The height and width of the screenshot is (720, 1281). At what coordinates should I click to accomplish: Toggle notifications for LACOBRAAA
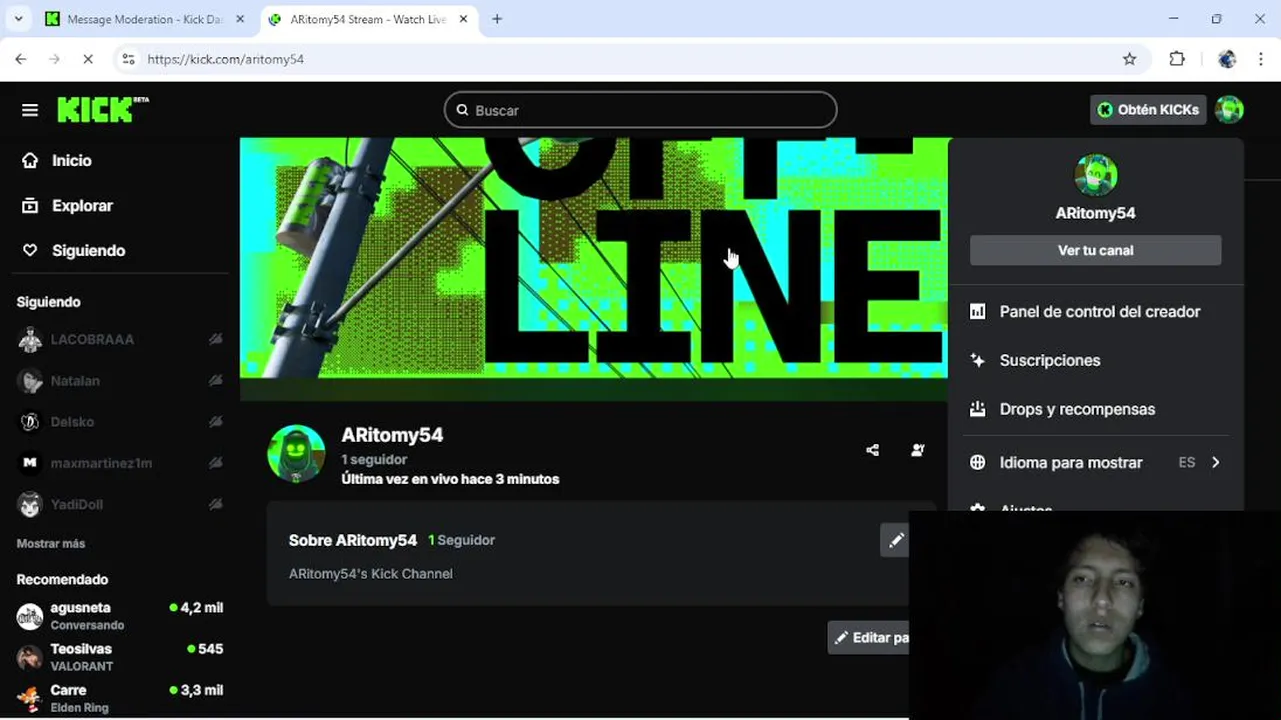coord(215,339)
